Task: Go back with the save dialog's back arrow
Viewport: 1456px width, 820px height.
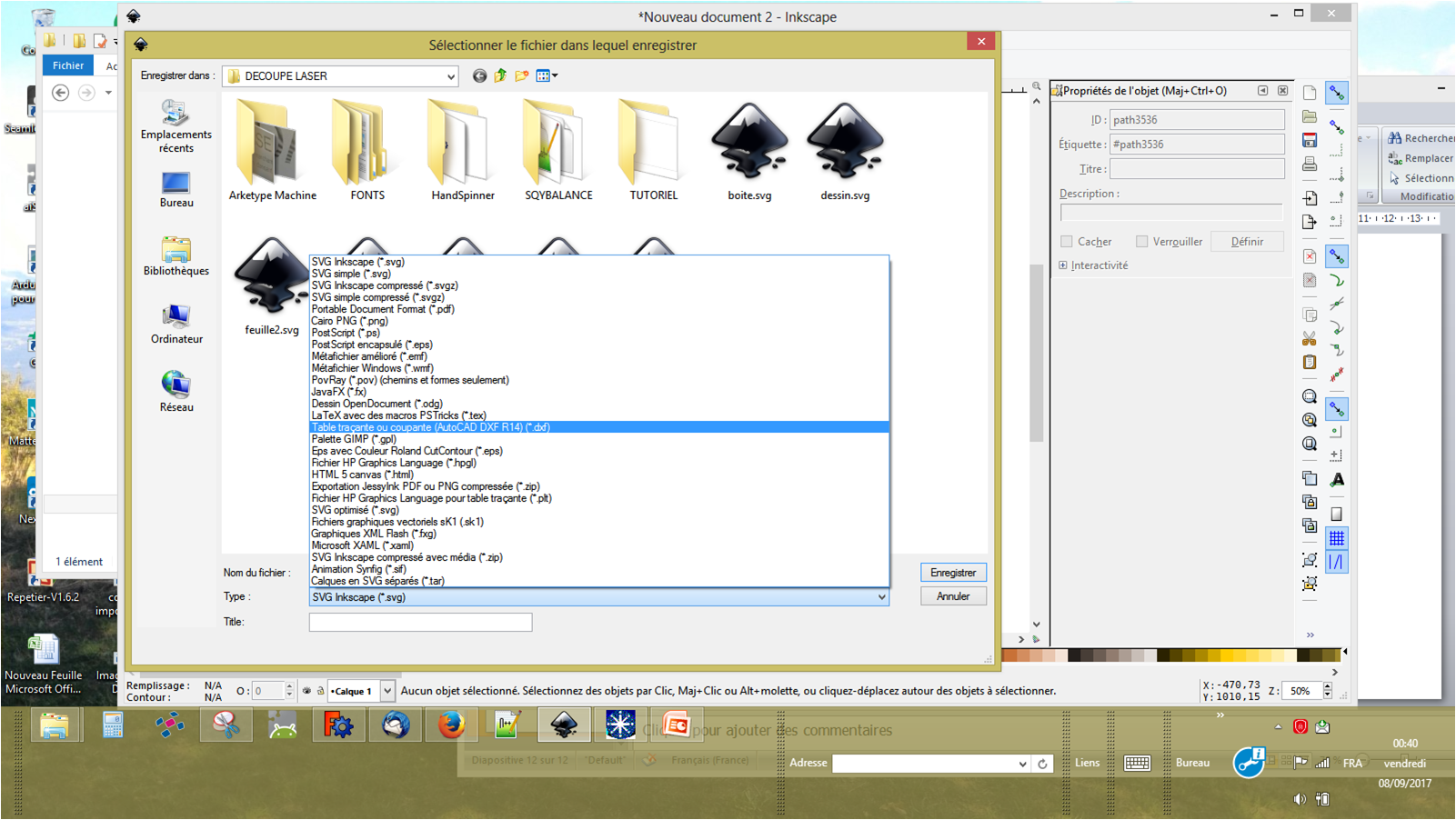Action: click(x=479, y=76)
